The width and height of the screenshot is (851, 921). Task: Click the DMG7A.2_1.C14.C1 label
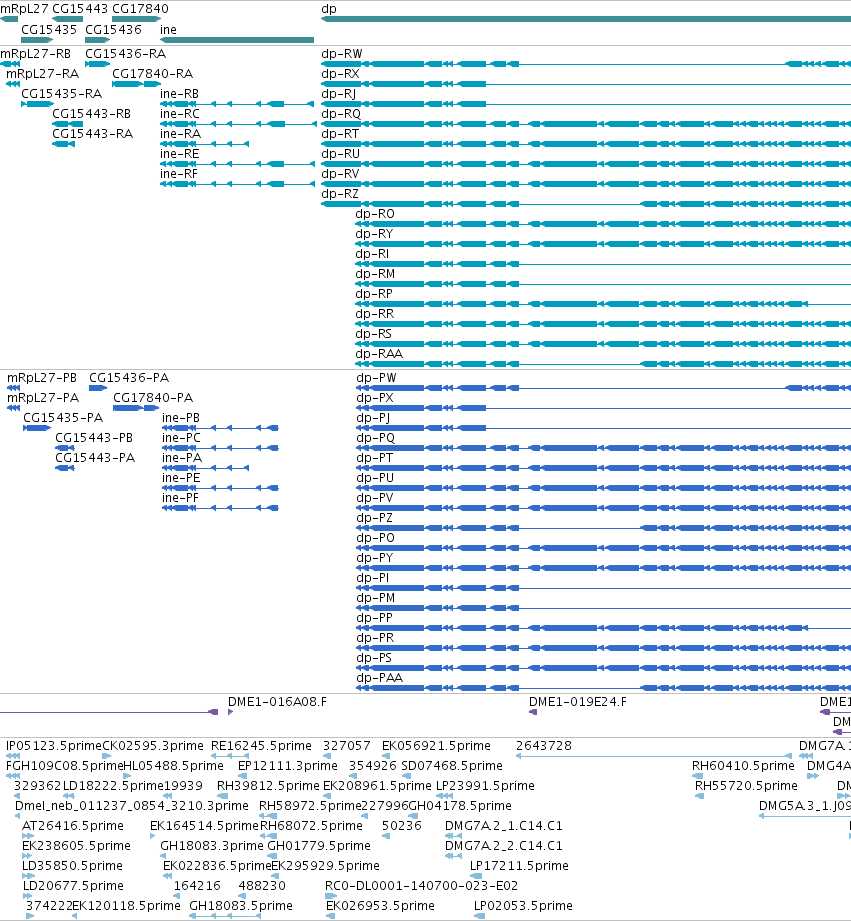(x=504, y=826)
